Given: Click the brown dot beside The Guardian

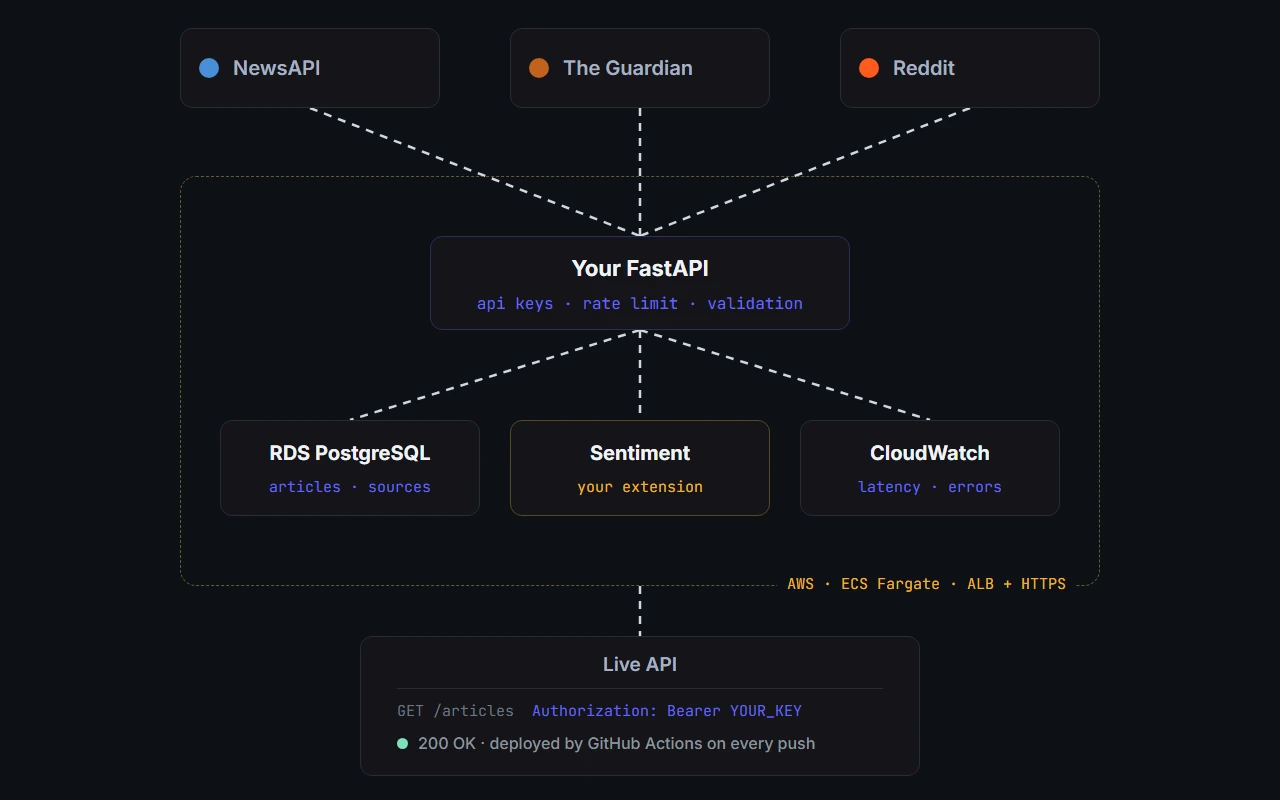Looking at the screenshot, I should click(539, 68).
